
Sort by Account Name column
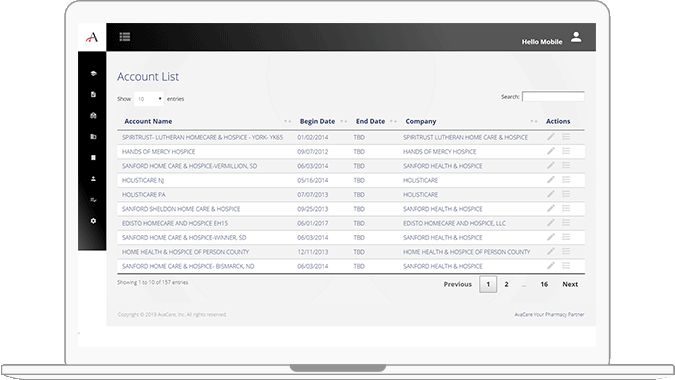click(148, 121)
